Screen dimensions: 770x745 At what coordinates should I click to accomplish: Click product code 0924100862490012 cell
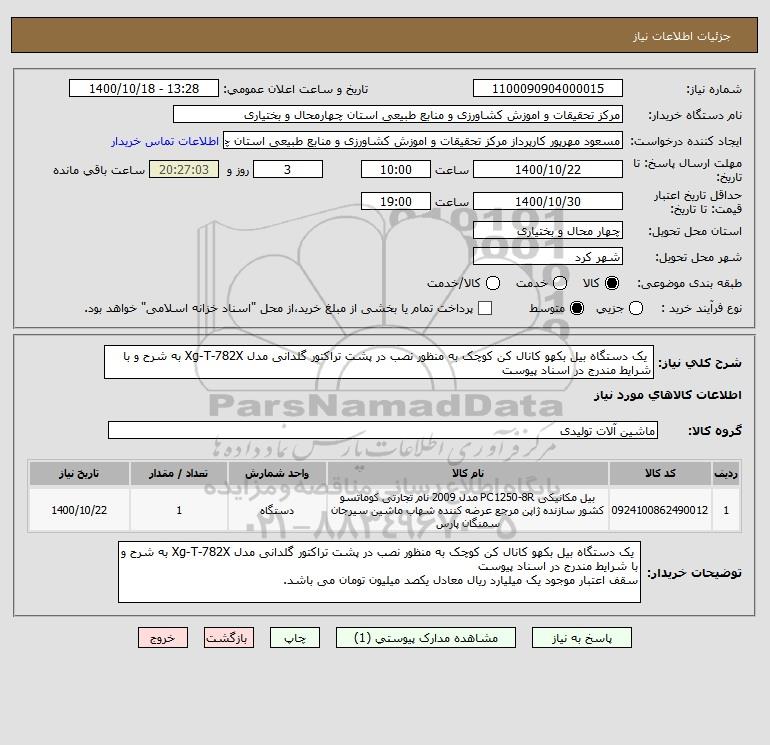(x=660, y=510)
